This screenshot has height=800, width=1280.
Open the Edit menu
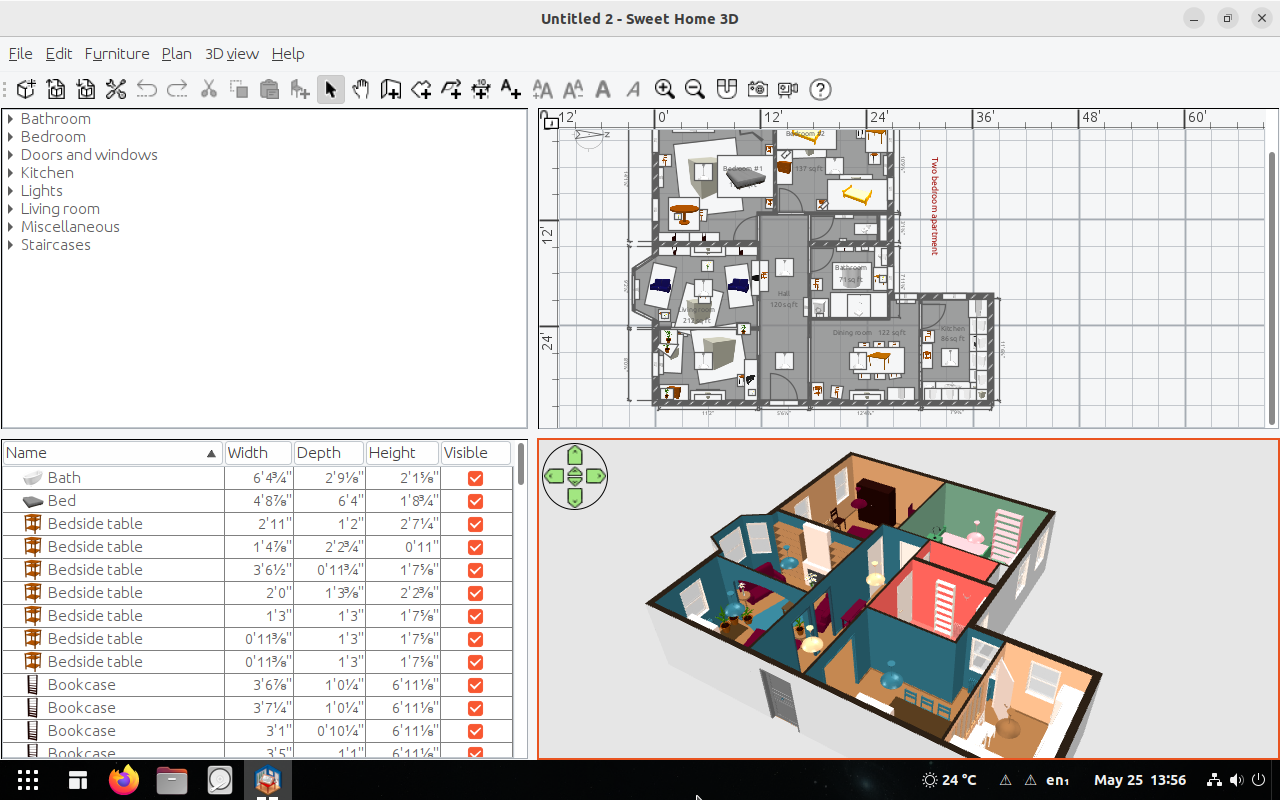pyautogui.click(x=59, y=54)
